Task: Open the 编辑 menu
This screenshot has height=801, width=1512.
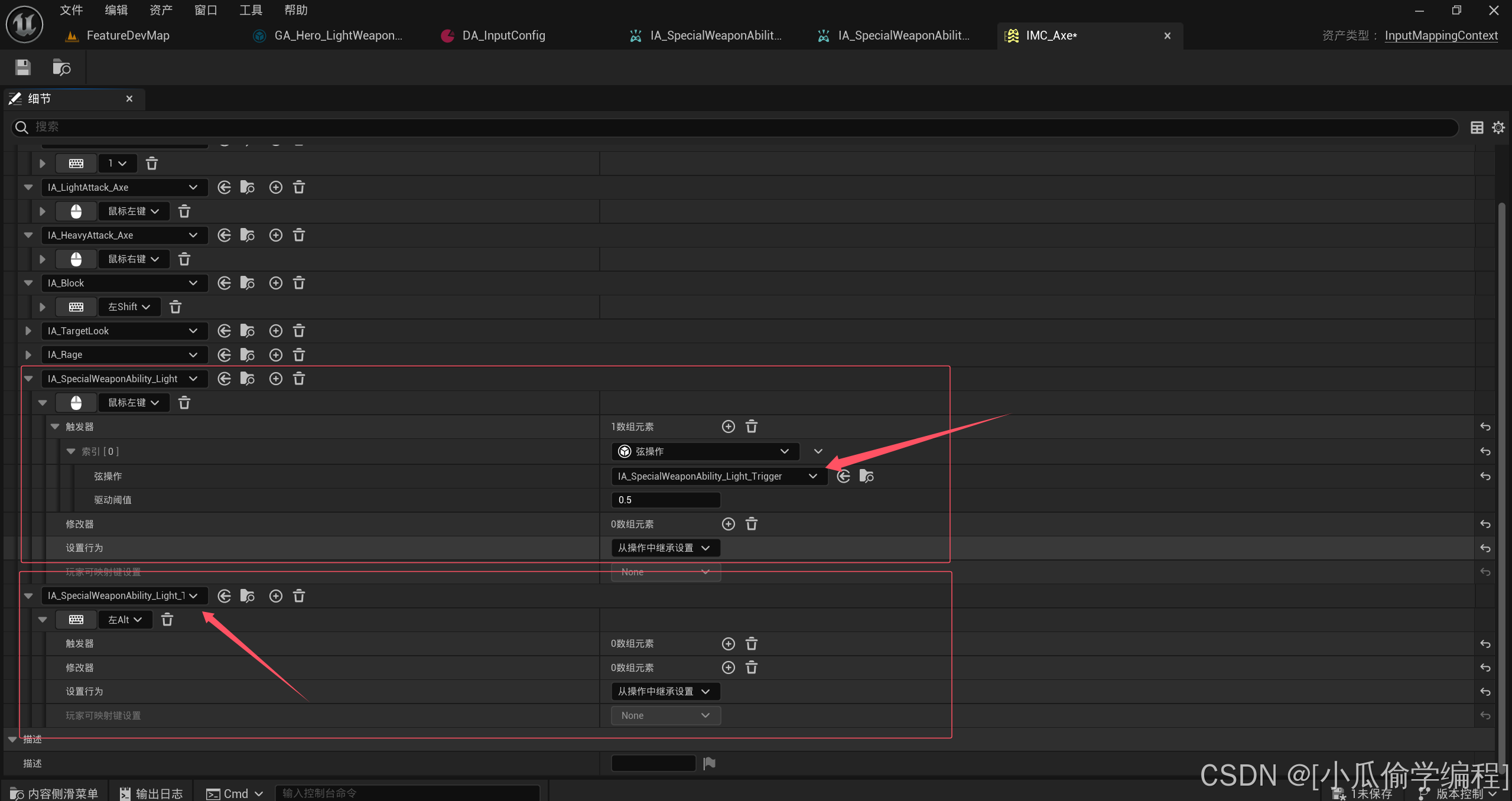Action: [116, 10]
